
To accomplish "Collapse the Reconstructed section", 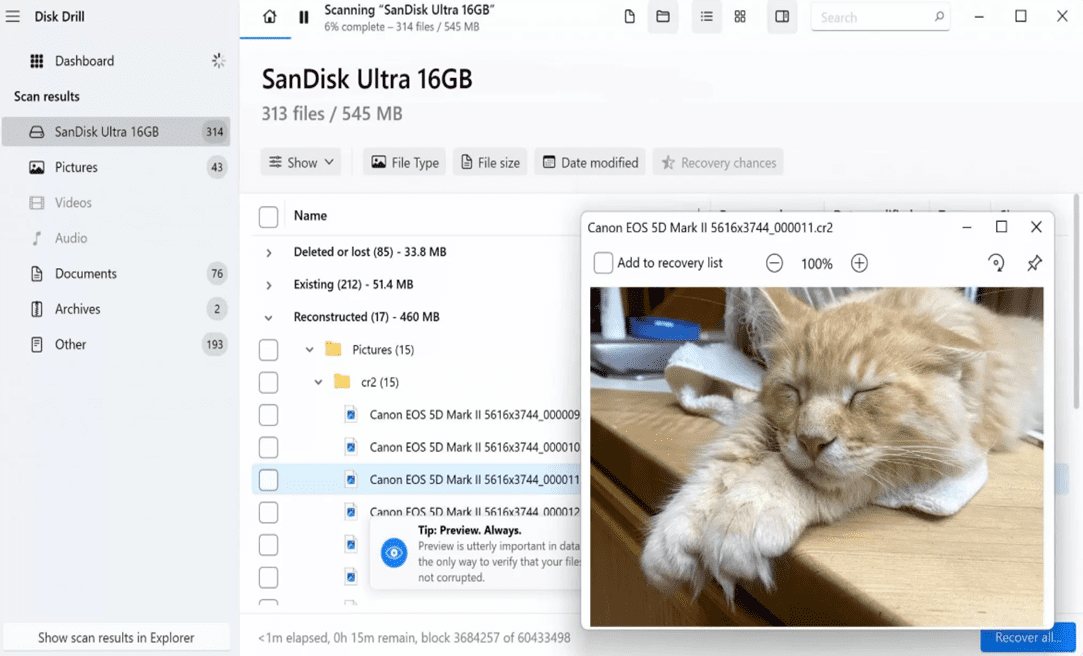I will (x=267, y=317).
